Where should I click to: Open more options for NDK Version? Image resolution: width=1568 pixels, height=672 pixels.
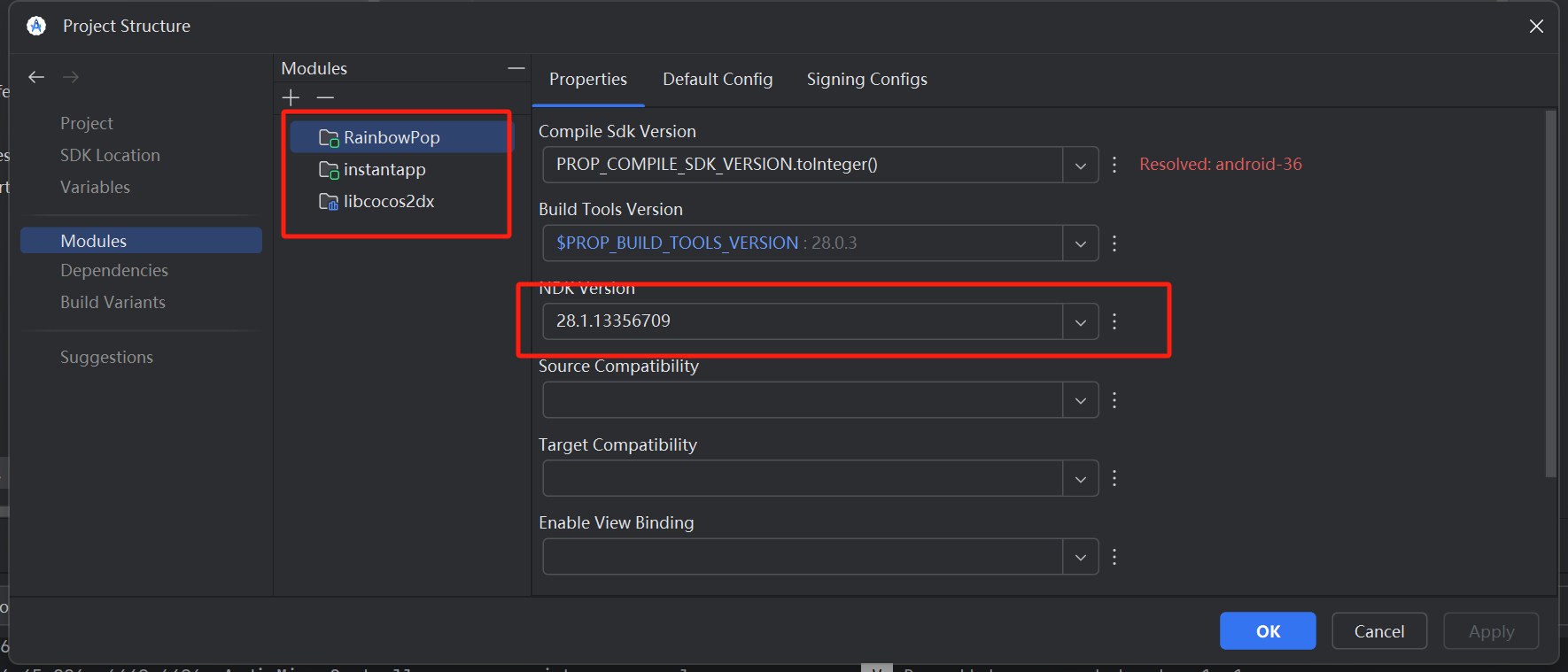tap(1114, 321)
